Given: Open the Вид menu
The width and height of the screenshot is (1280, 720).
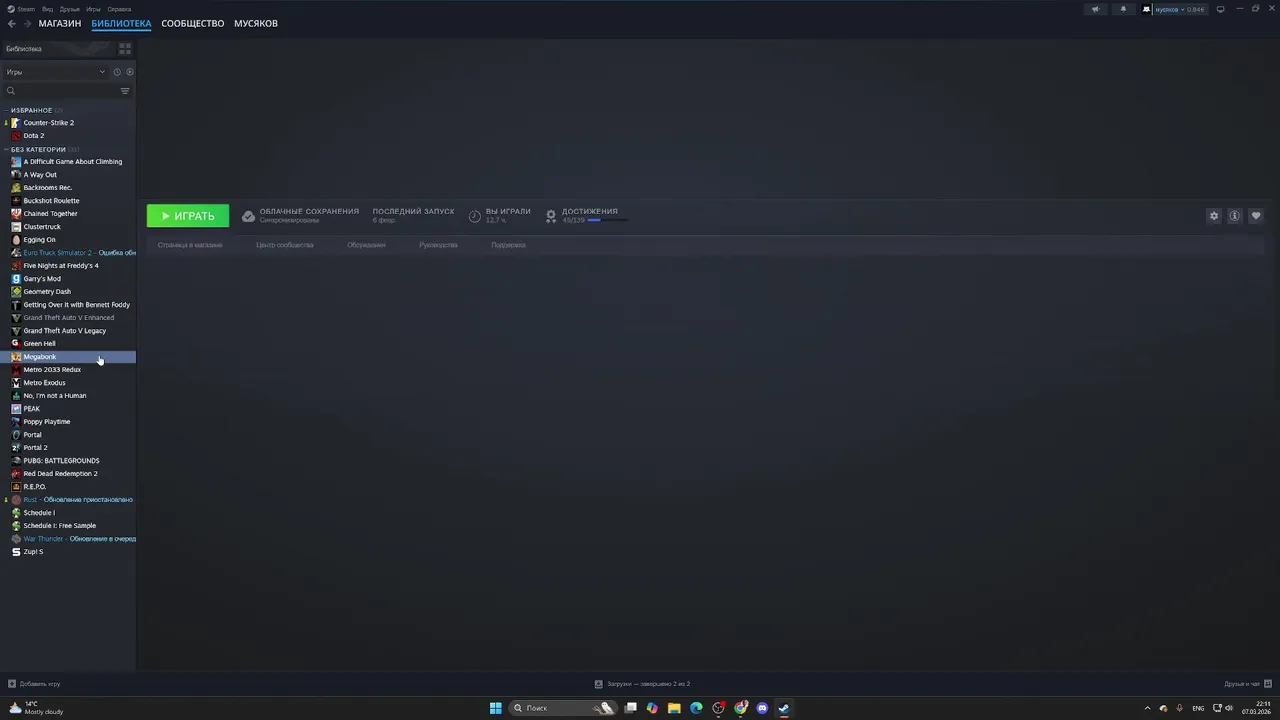Looking at the screenshot, I should point(47,9).
